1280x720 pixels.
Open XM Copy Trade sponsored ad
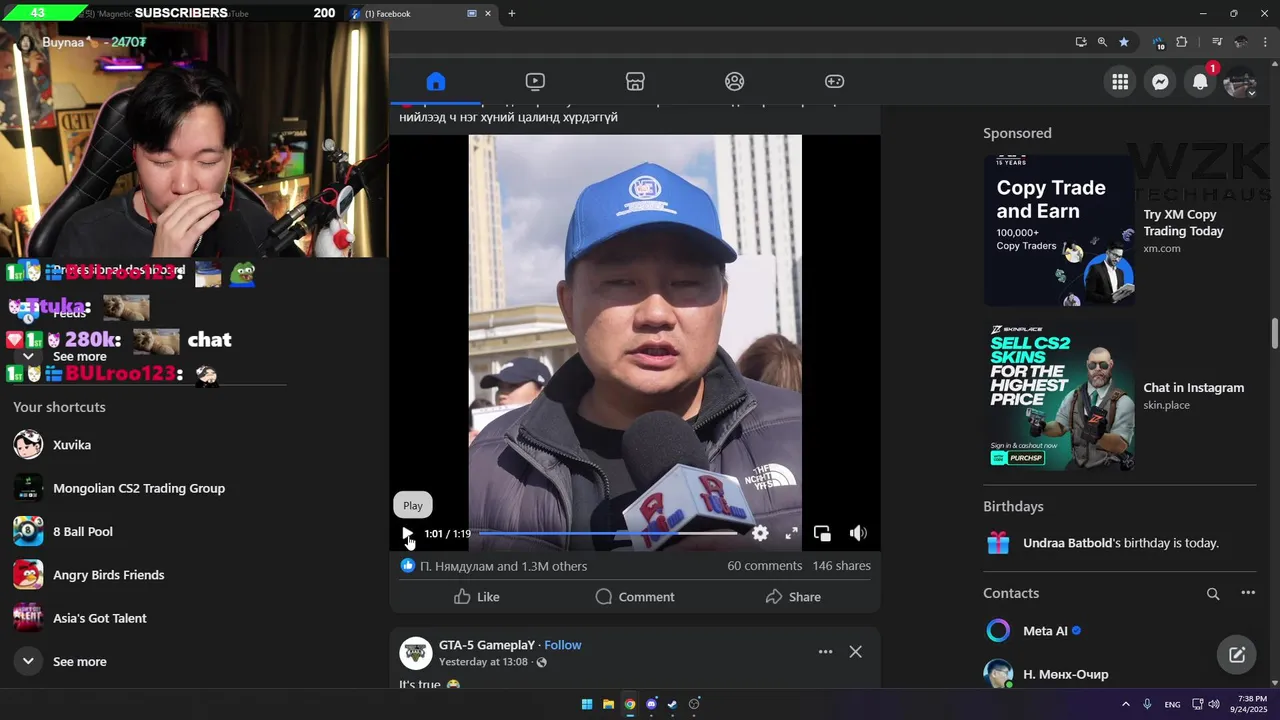tap(1120, 231)
